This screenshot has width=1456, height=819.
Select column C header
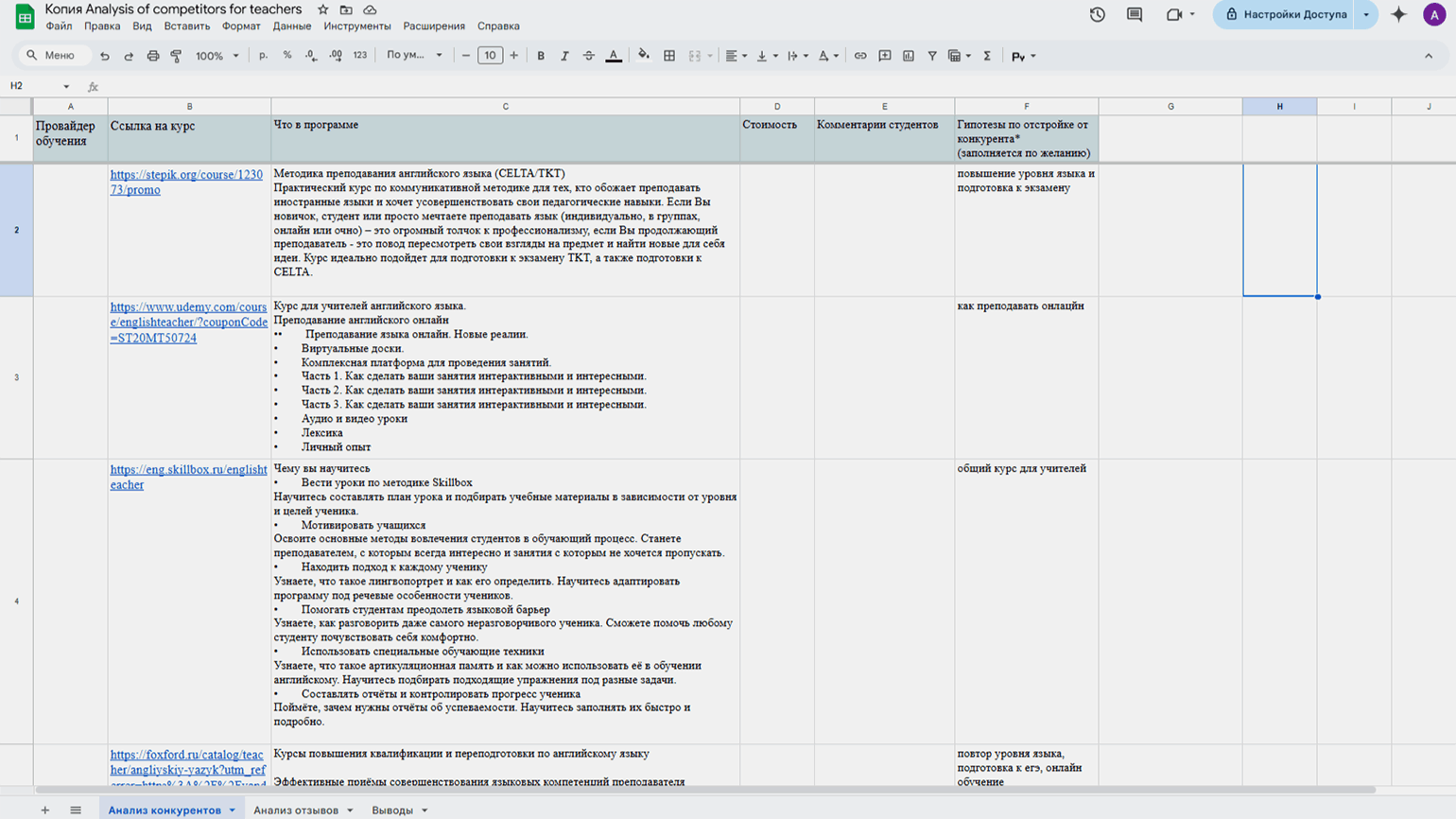click(x=506, y=107)
